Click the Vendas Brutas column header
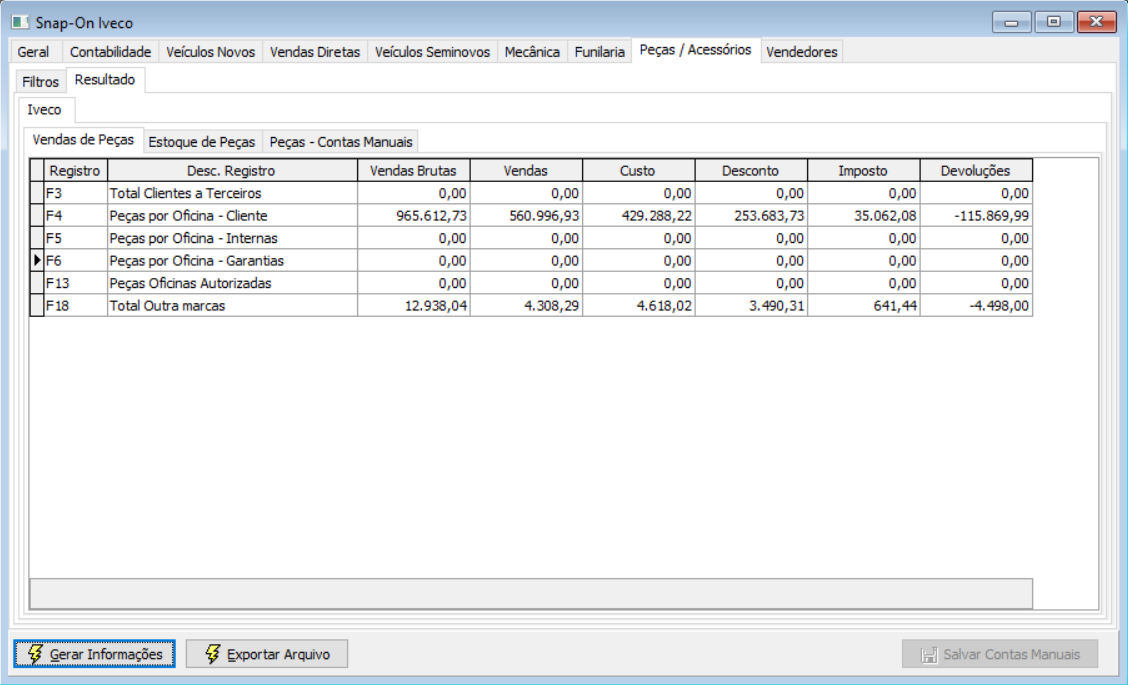 pyautogui.click(x=414, y=171)
